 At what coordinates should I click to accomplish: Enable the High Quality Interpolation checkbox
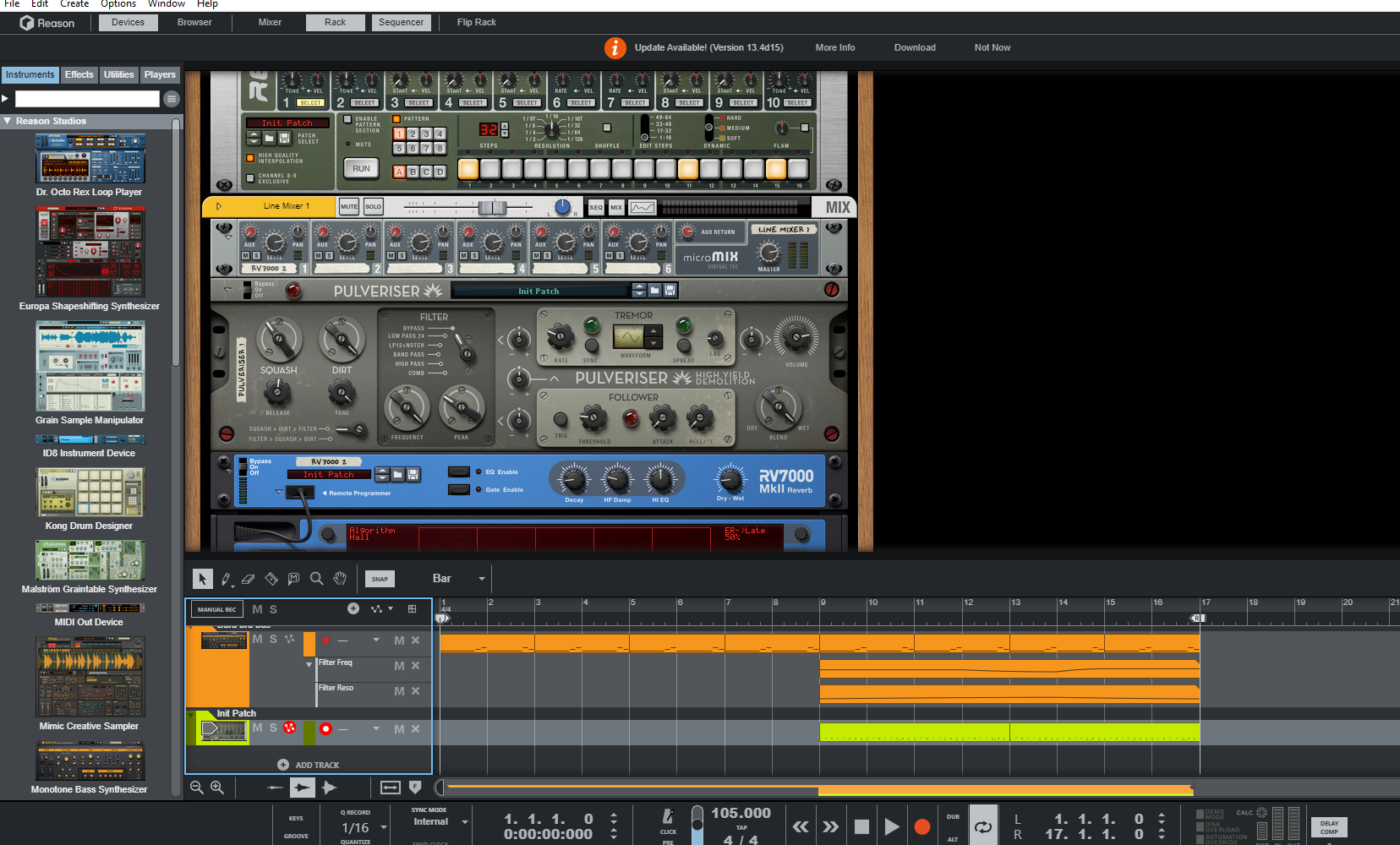click(250, 158)
